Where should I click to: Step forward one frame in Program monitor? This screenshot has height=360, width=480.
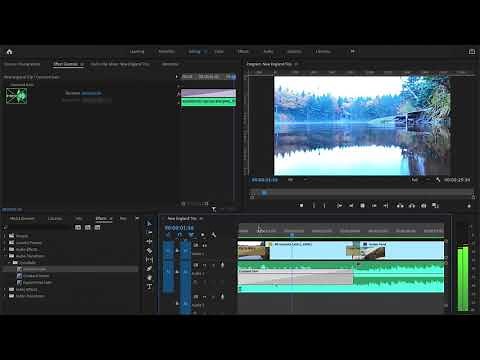[374, 206]
